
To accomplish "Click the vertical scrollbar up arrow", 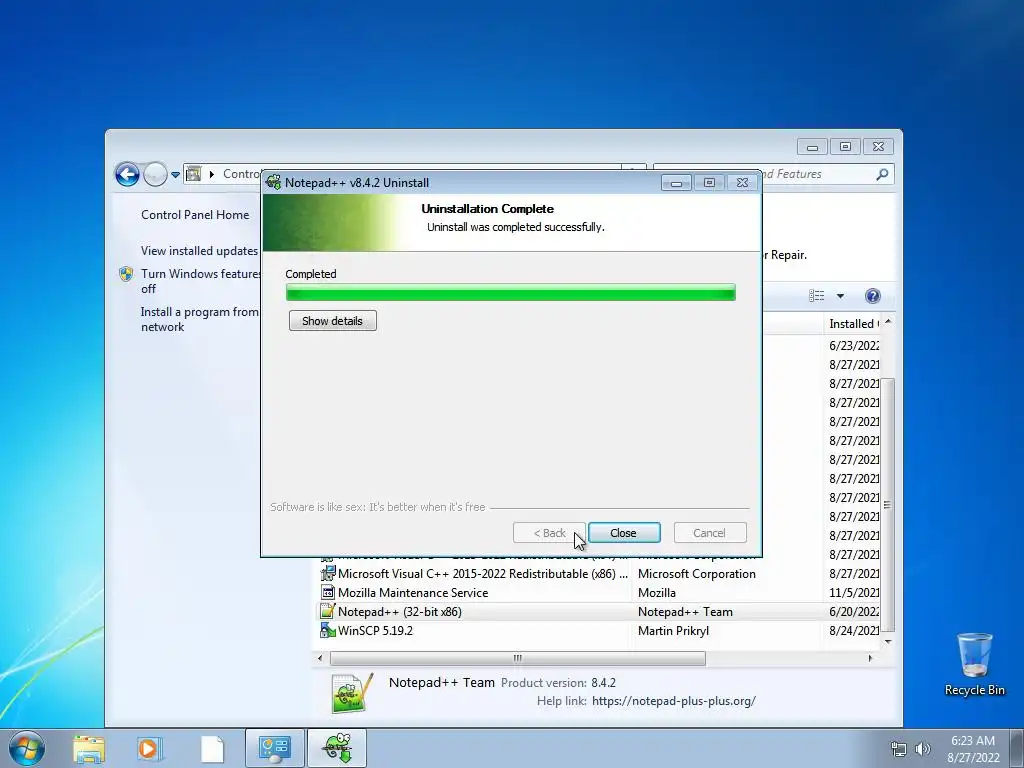I will point(888,323).
